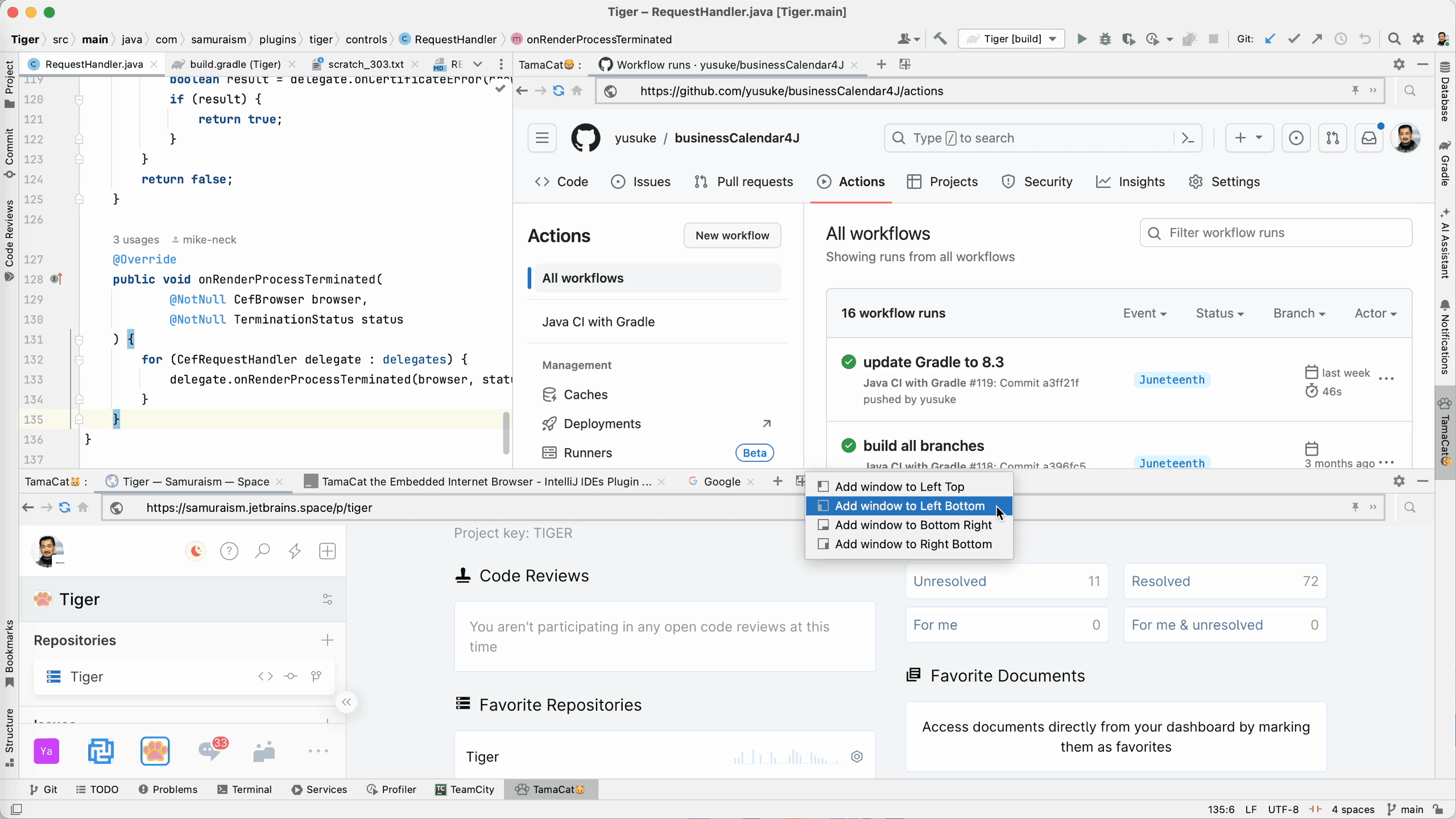Switch to build.gradle (Tiger) editor tab
Screen dimensions: 1456x819
tap(235, 64)
